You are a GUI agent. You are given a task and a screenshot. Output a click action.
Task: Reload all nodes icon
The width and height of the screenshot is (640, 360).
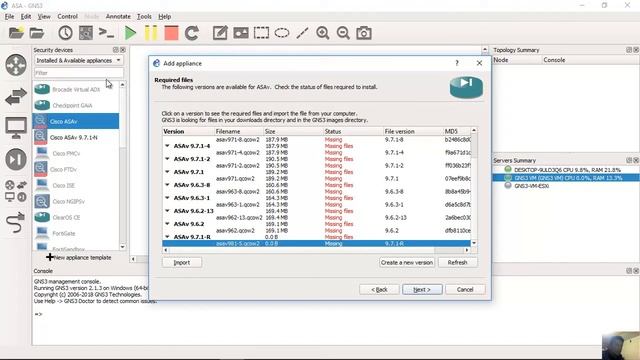[192, 33]
